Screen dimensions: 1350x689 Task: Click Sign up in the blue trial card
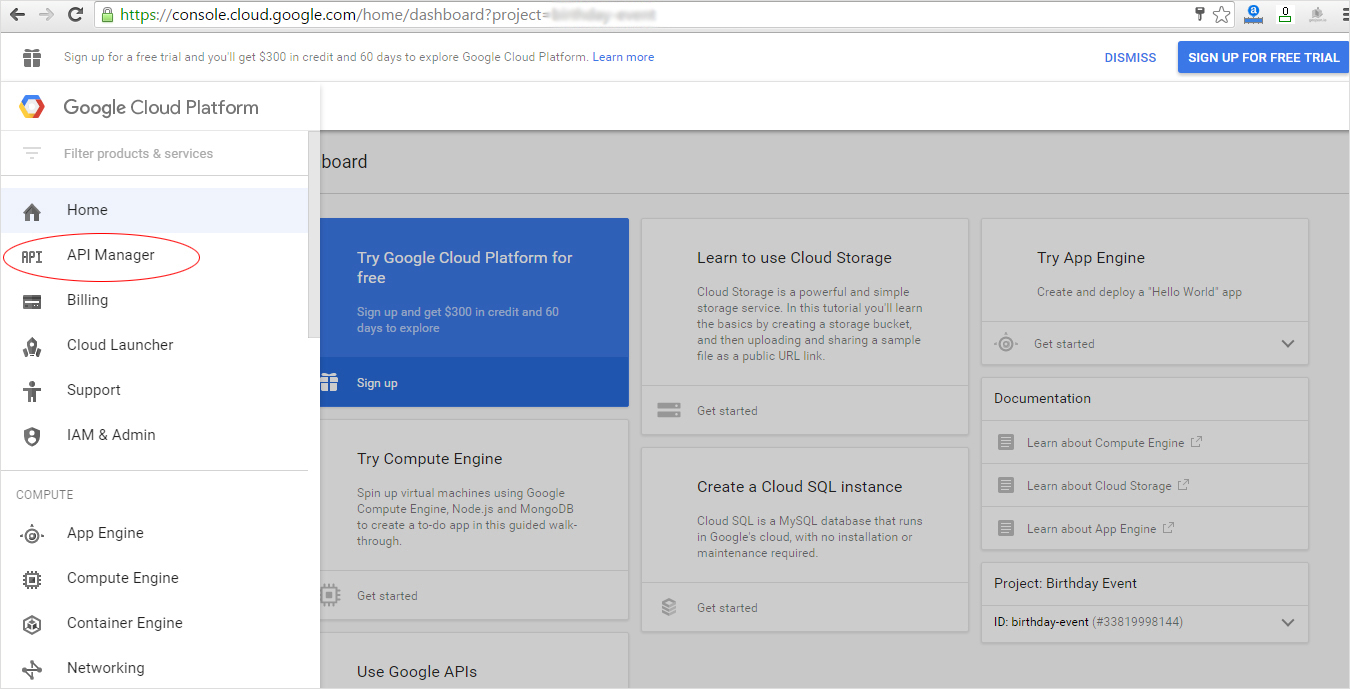[377, 383]
